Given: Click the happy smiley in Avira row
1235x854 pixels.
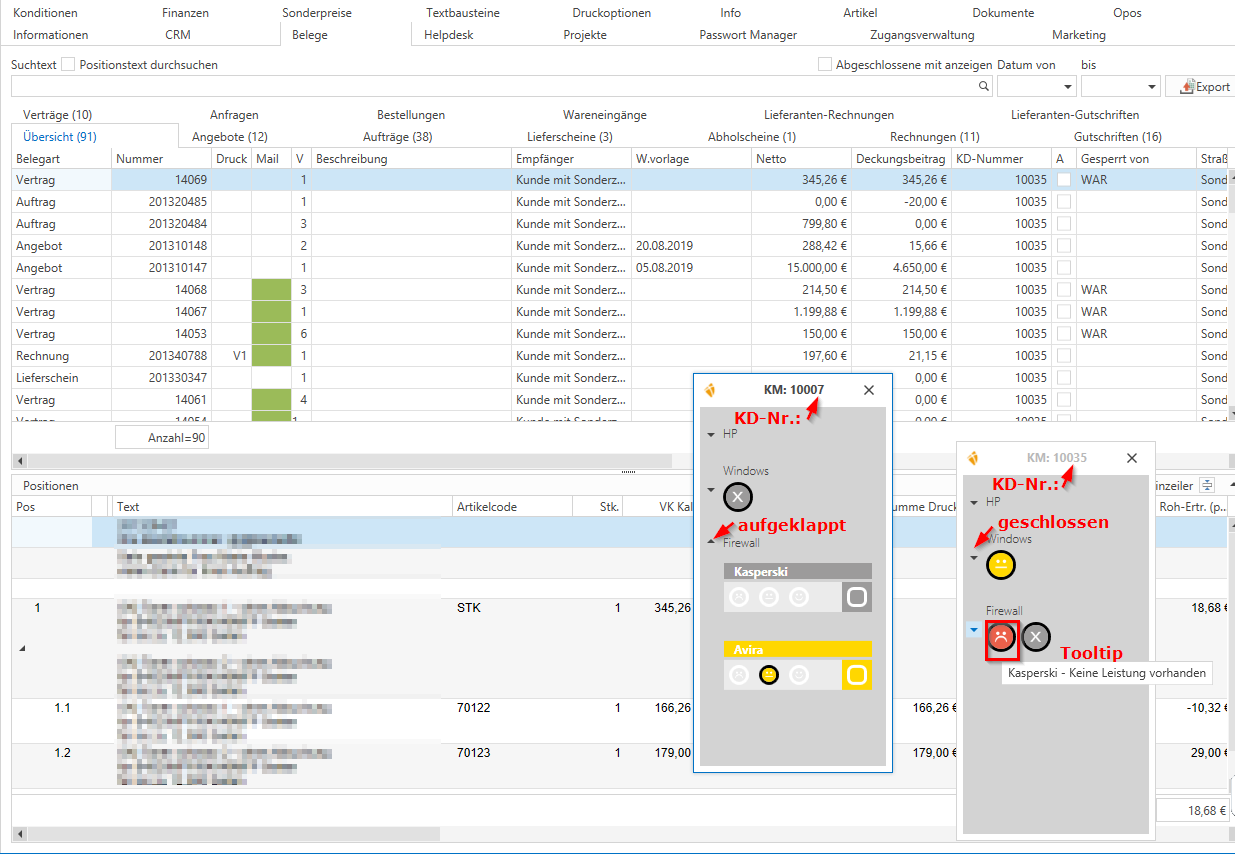Looking at the screenshot, I should 798,675.
